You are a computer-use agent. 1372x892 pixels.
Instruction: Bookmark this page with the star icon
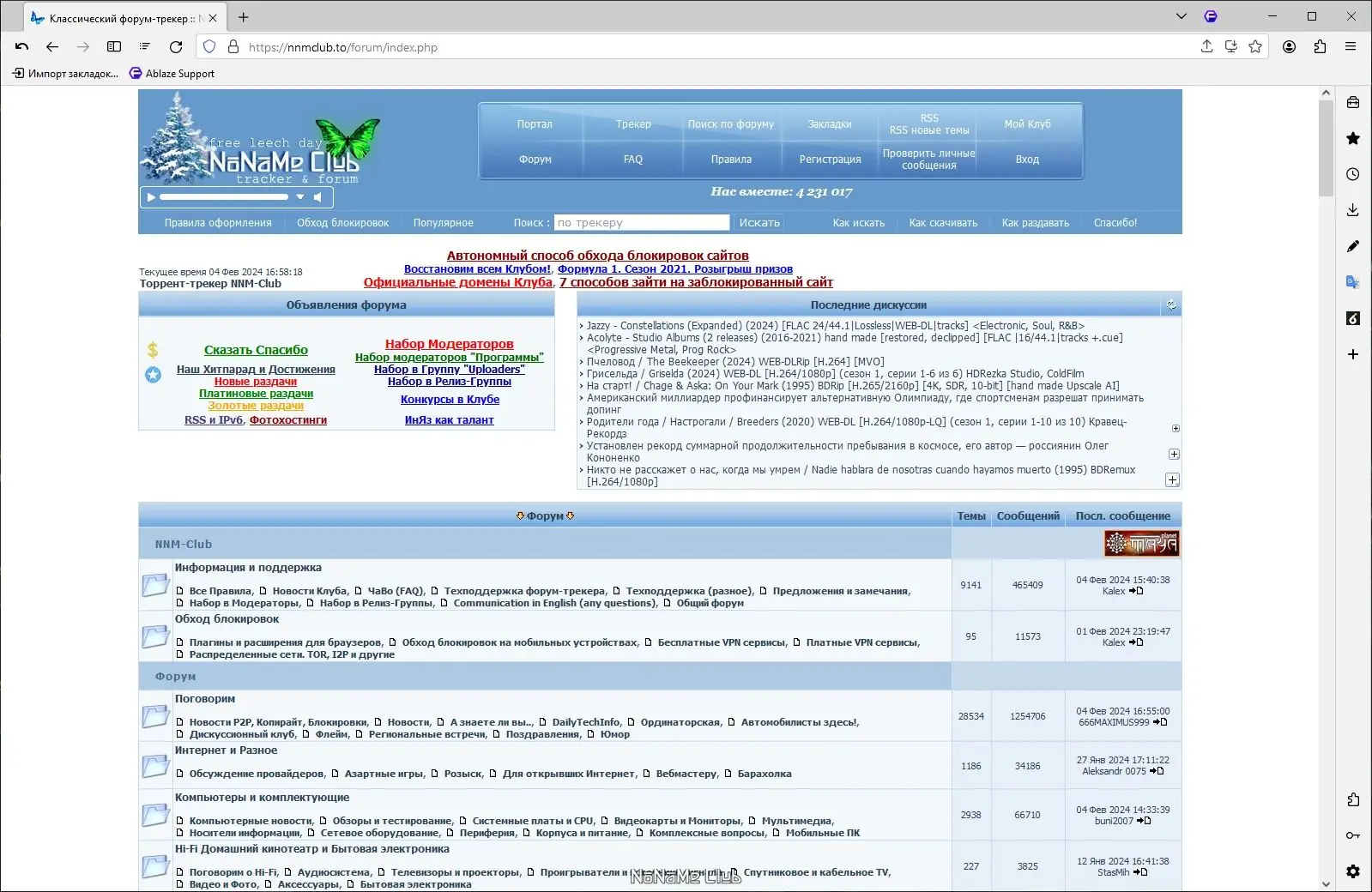click(1255, 47)
